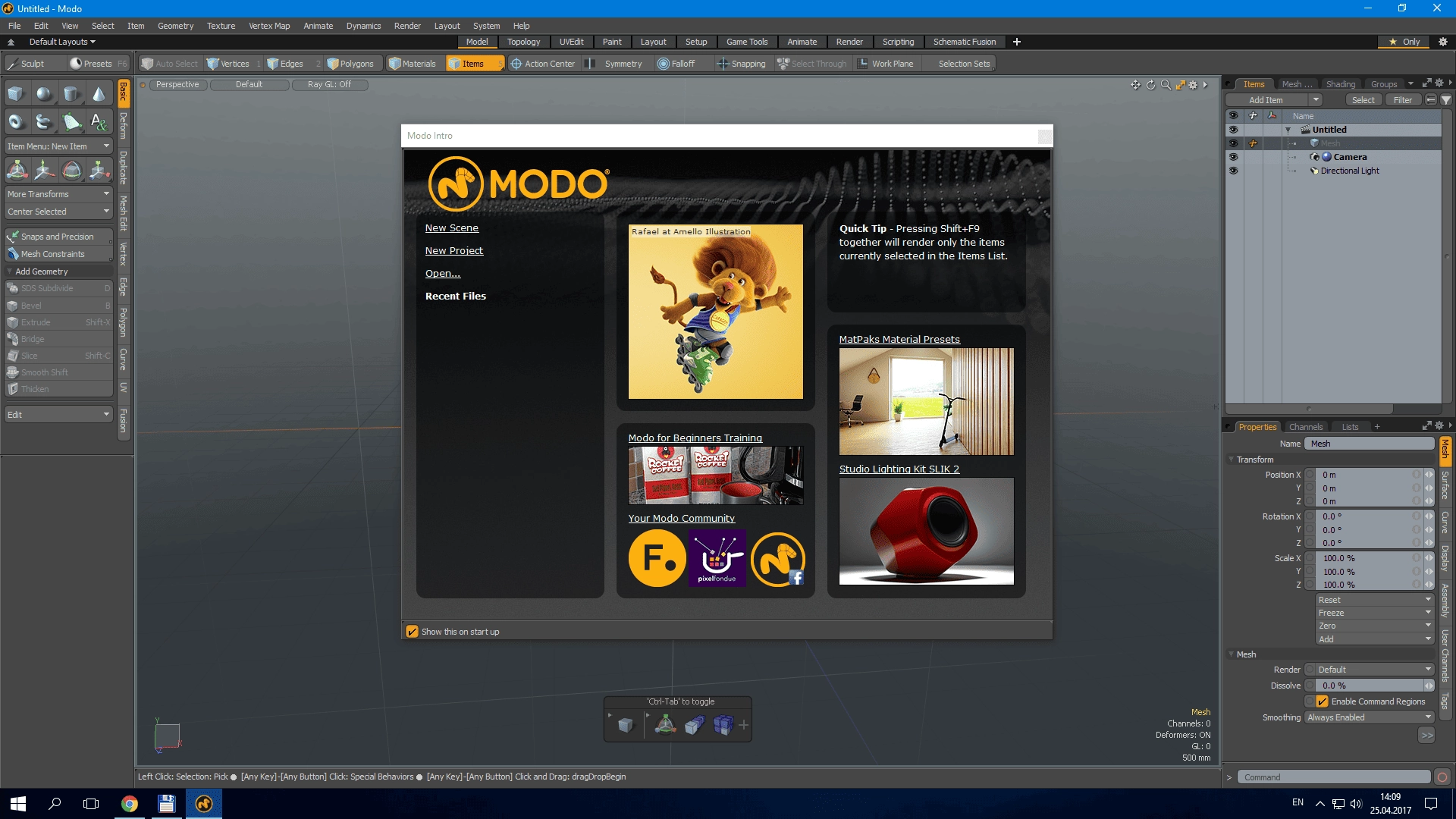Open the Modo Facebook community icon

click(x=778, y=559)
